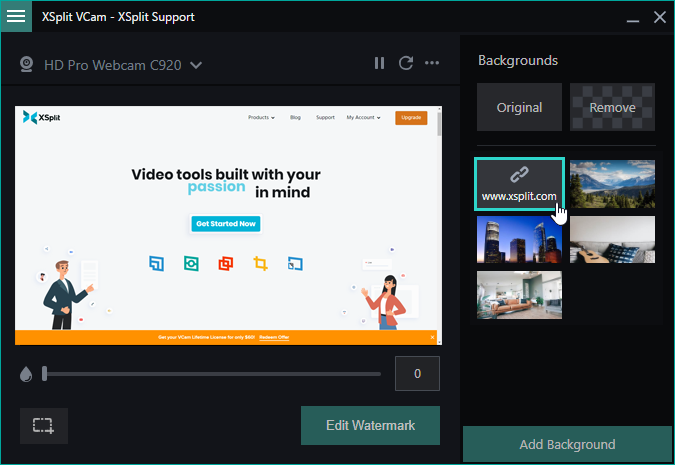Click the Support link in preview
Viewport: 675px width, 465px height.
(325, 117)
